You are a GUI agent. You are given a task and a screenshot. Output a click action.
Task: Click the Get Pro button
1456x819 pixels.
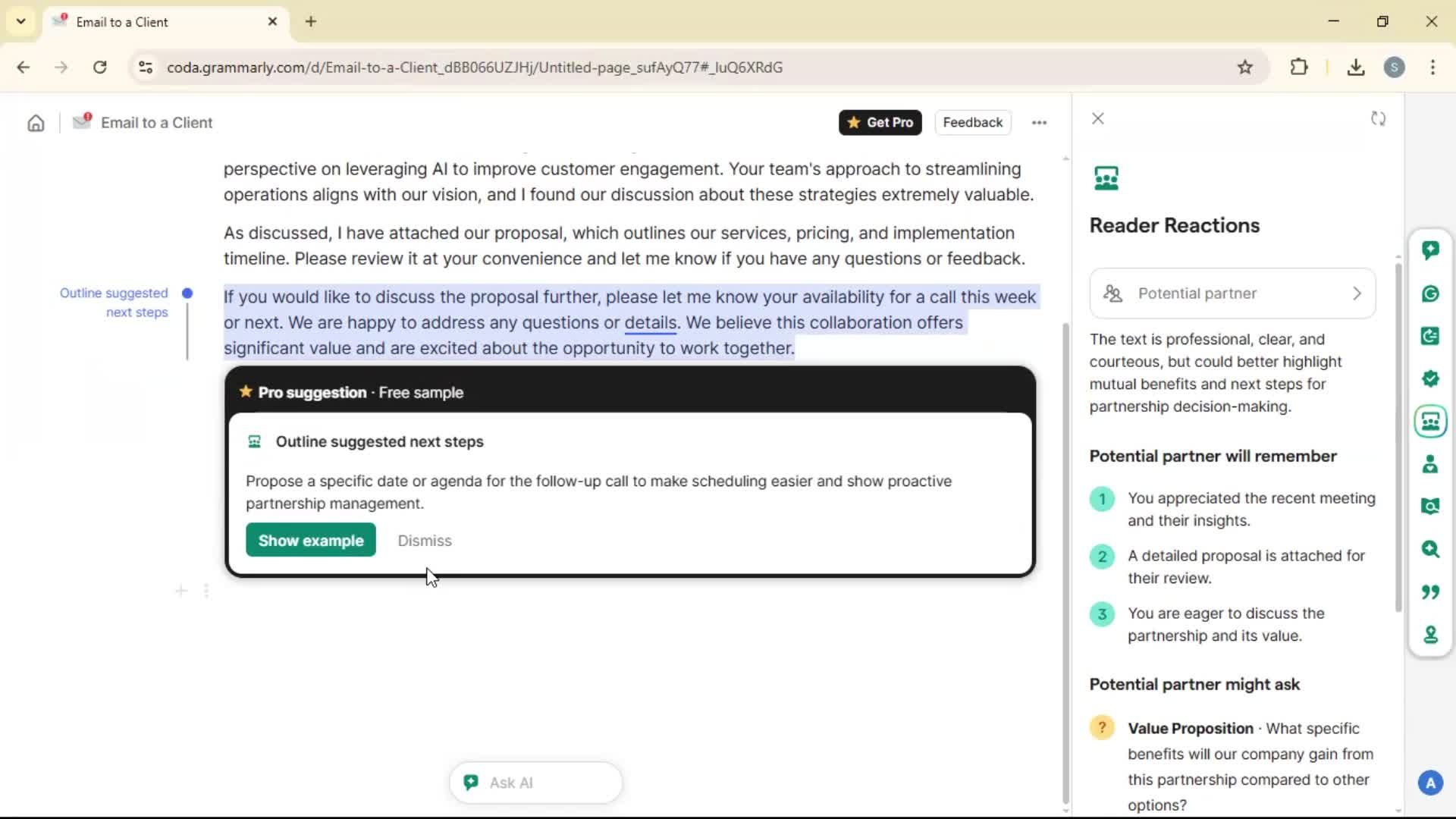pyautogui.click(x=880, y=123)
